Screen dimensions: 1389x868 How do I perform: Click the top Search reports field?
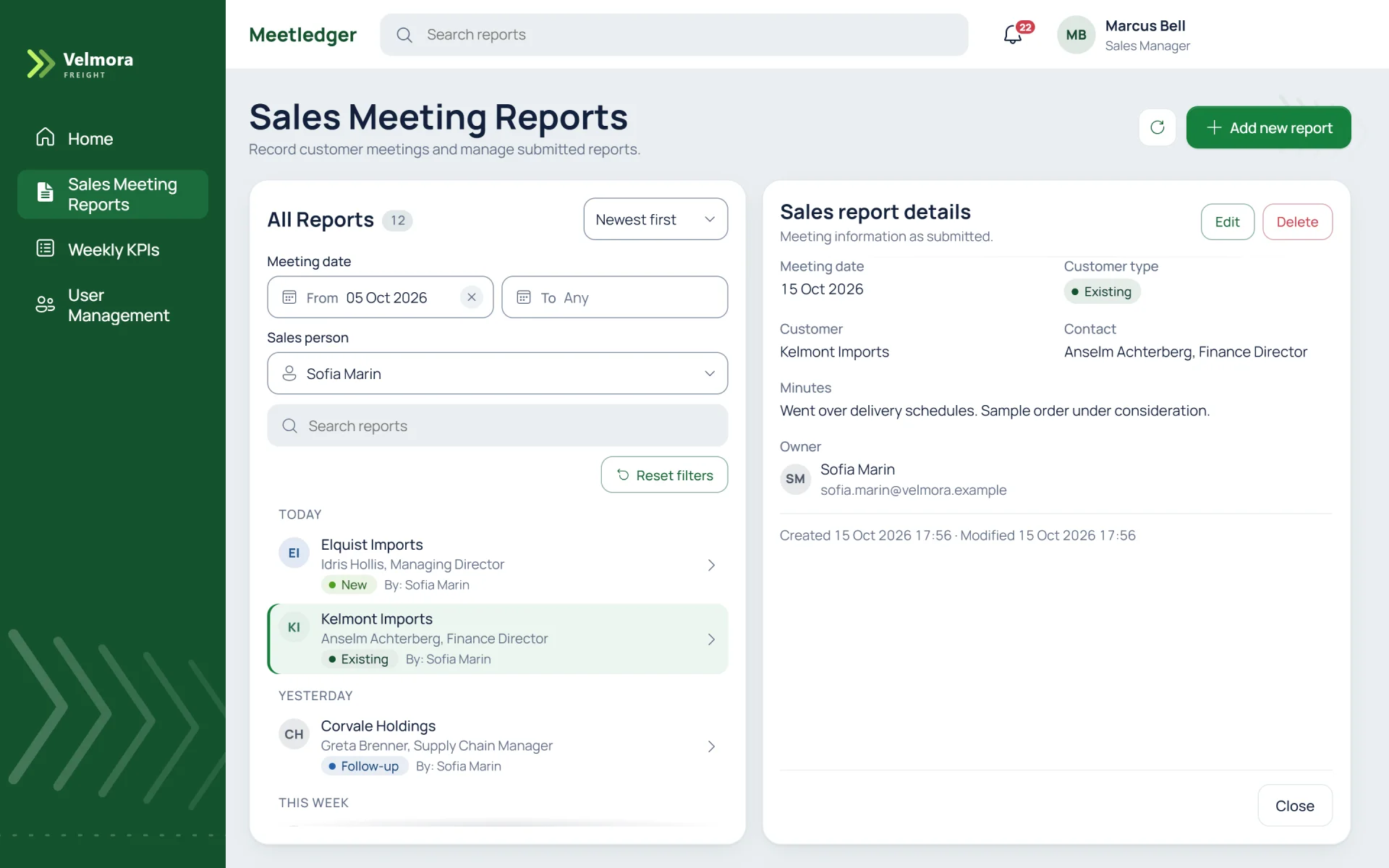coord(674,35)
